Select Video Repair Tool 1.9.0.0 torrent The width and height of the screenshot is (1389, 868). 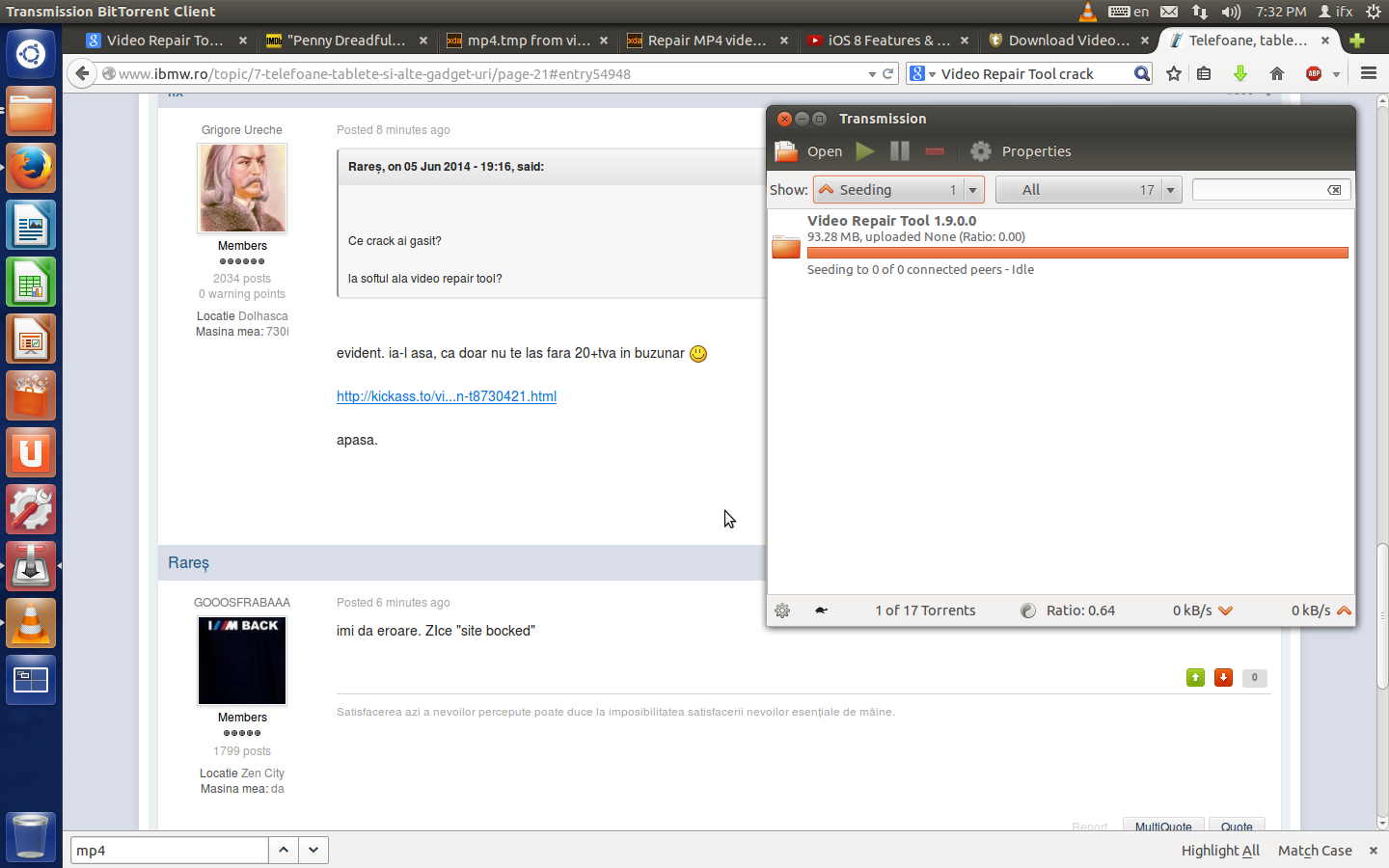[x=1061, y=245]
